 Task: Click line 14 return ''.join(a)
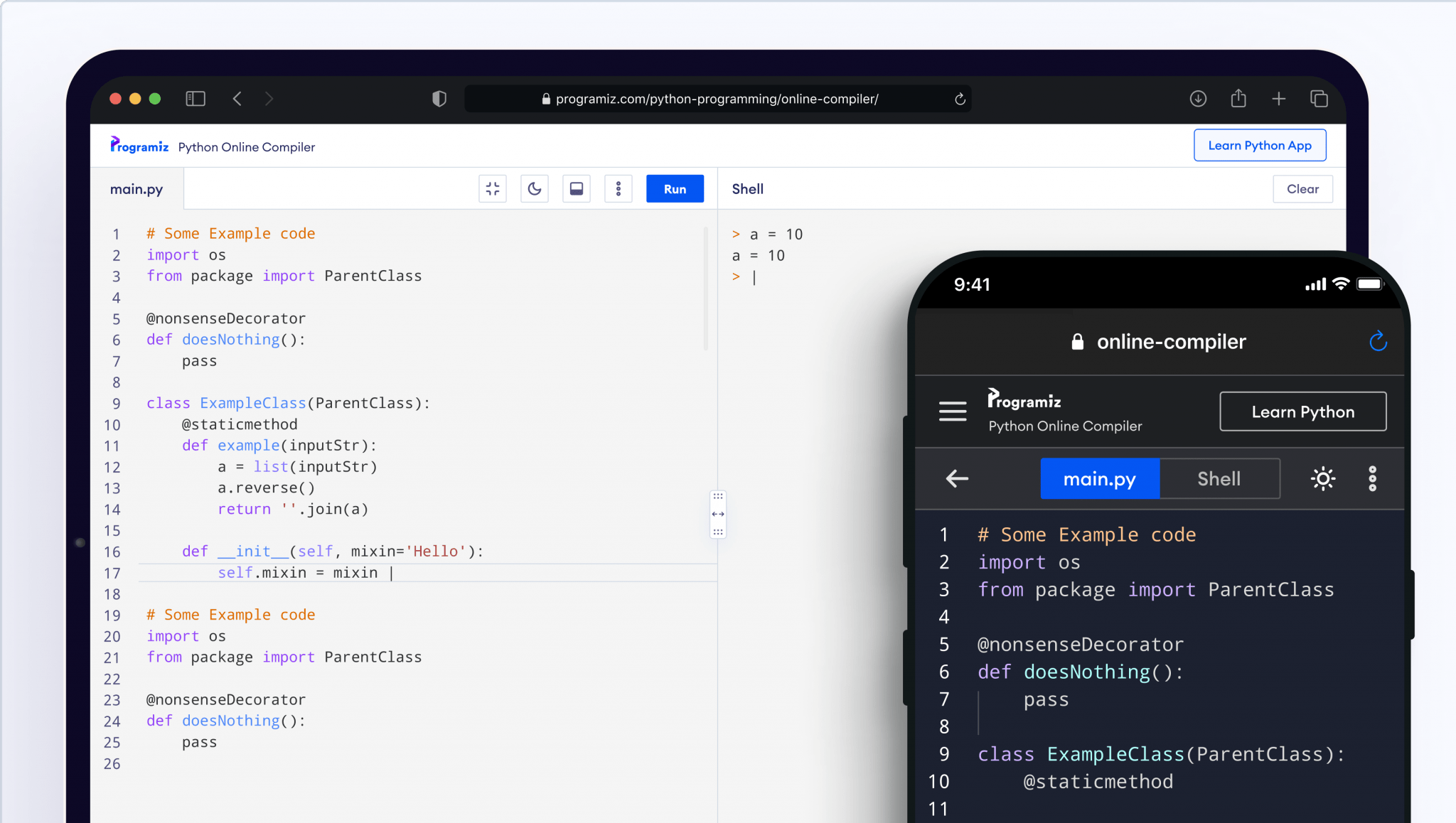point(293,509)
